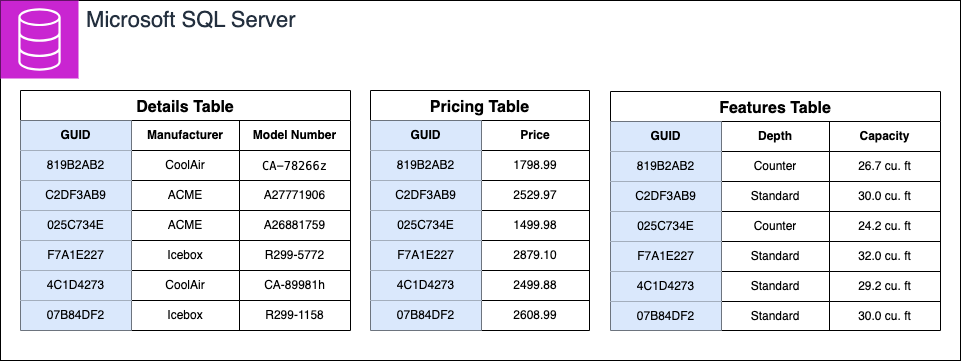Click the Capacity column header
Image resolution: width=961 pixels, height=361 pixels.
coord(884,137)
